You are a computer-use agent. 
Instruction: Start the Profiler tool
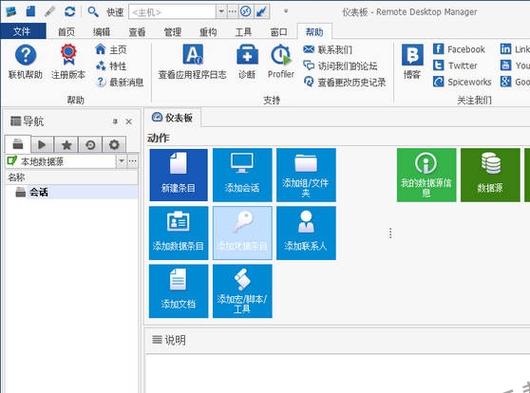tap(281, 62)
